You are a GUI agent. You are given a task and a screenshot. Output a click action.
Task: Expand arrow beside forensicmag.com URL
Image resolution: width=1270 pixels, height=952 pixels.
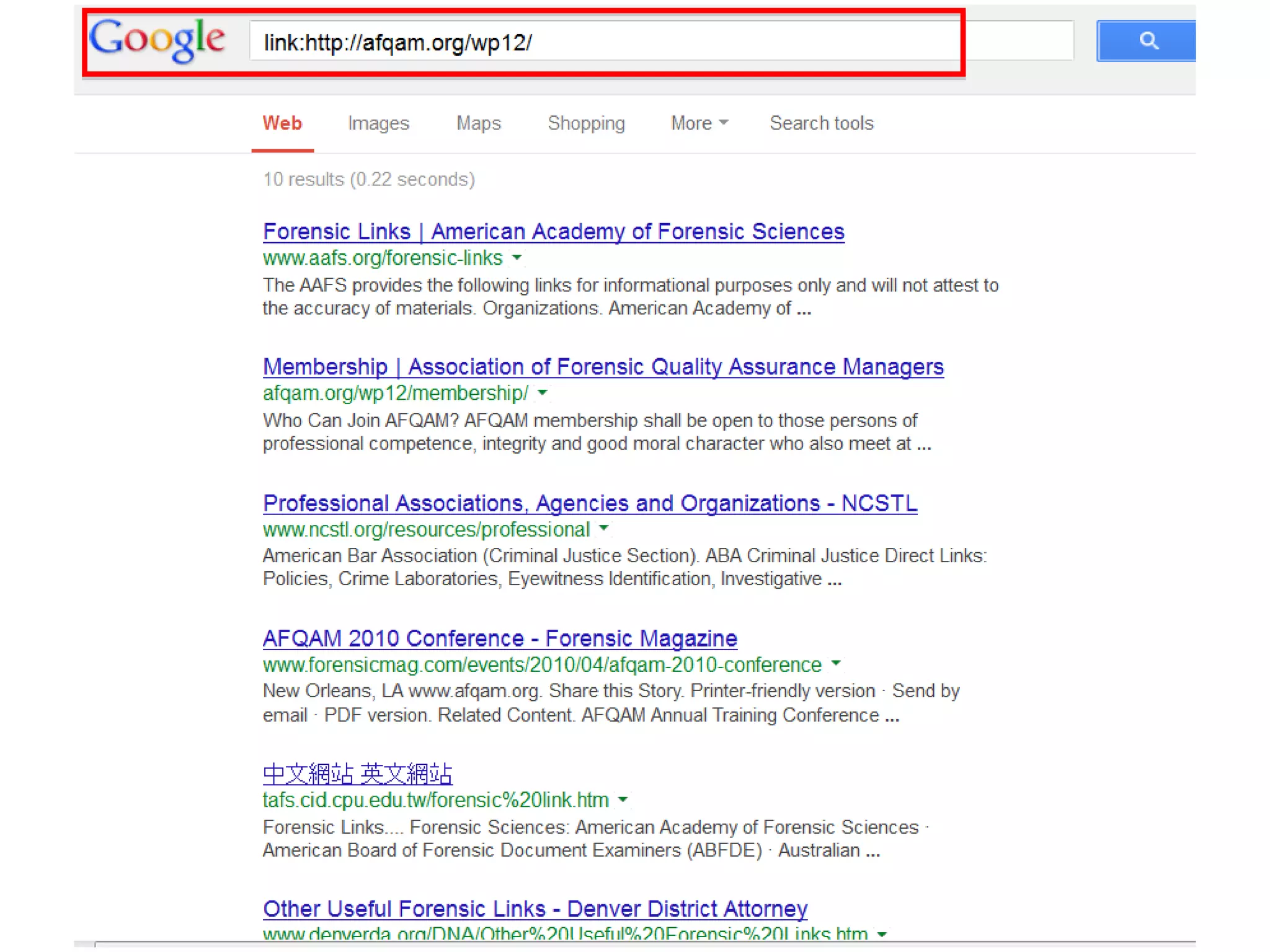click(837, 664)
